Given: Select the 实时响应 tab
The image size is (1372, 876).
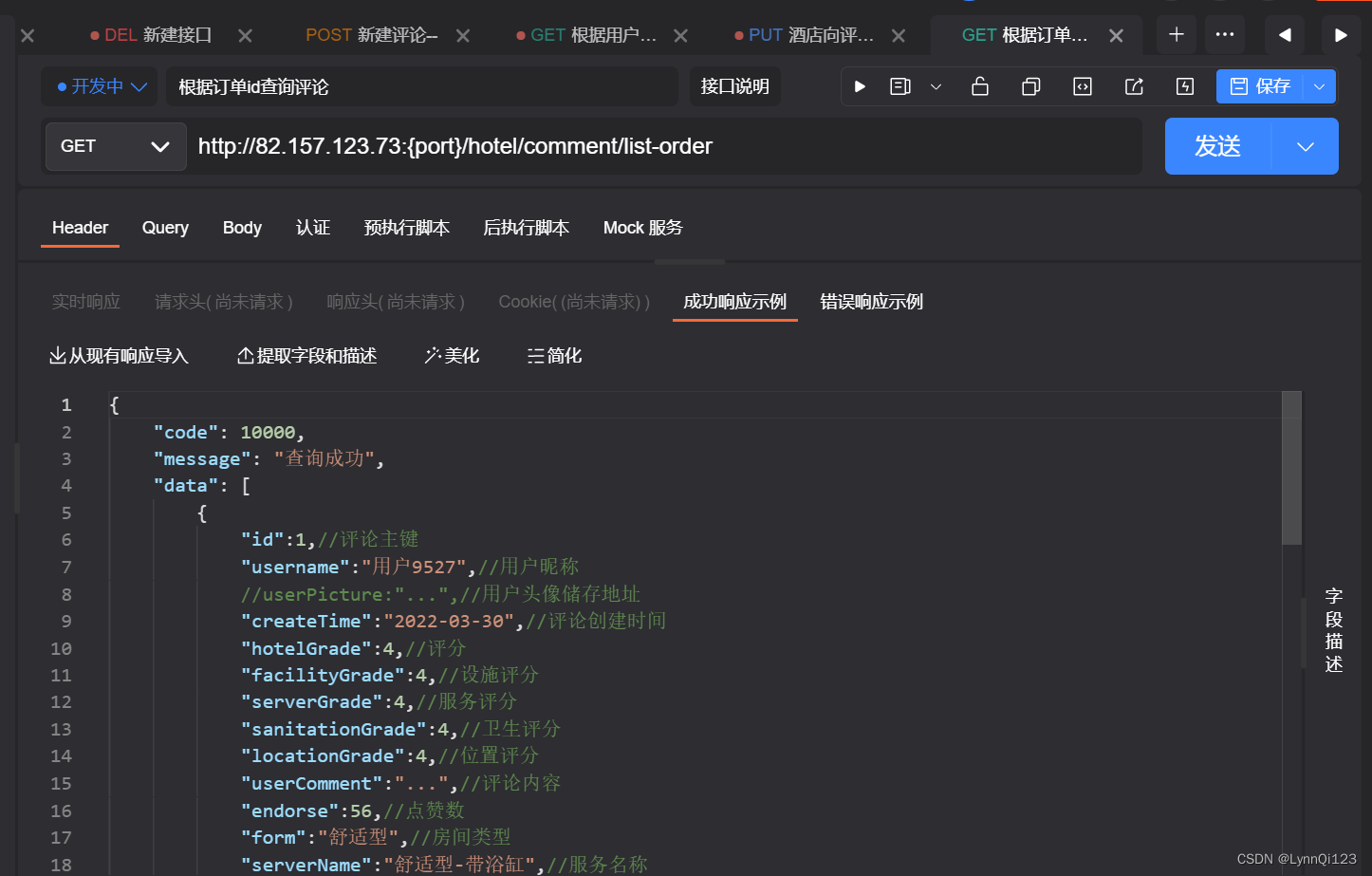Looking at the screenshot, I should point(86,302).
